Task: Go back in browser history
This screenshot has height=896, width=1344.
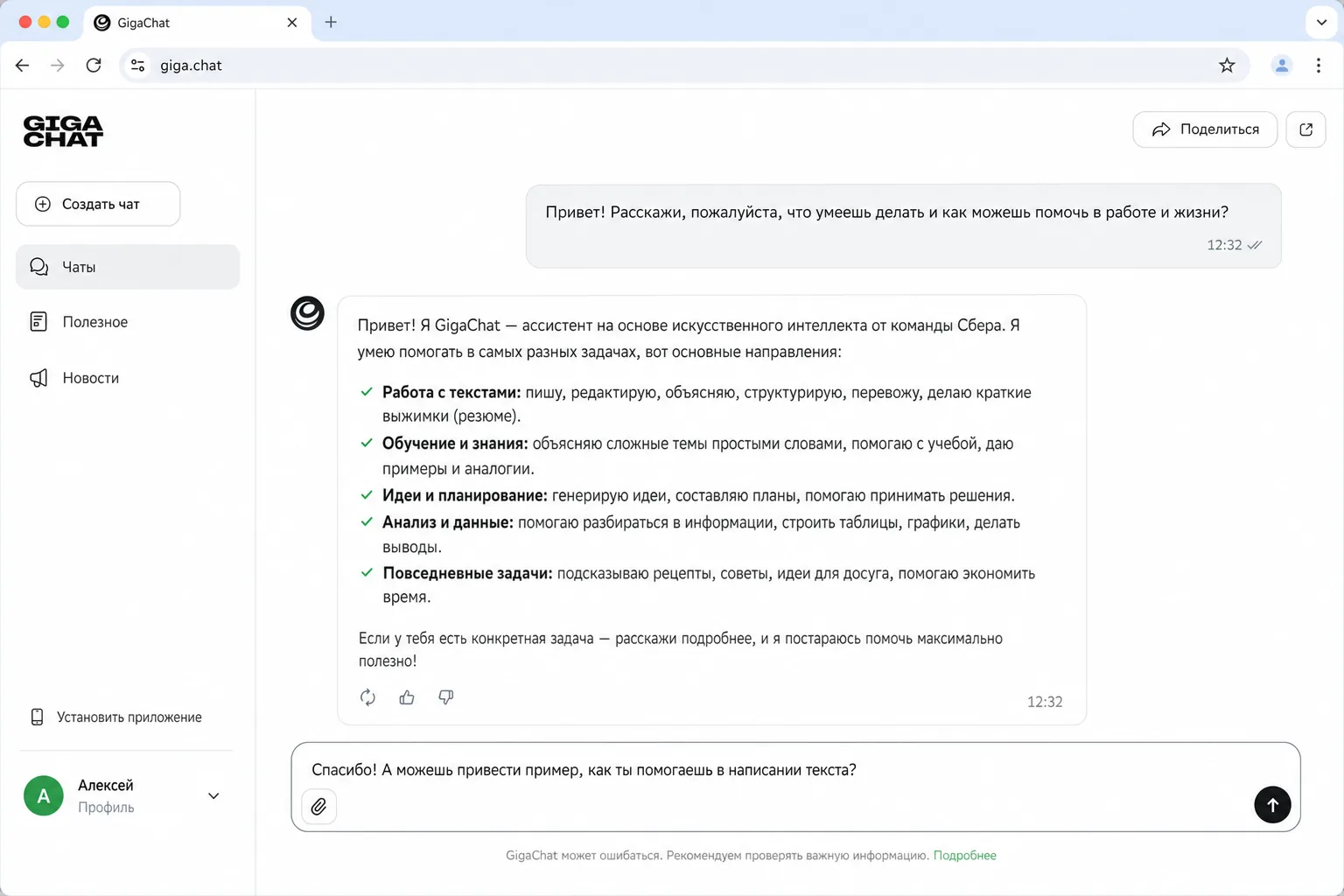Action: 23,66
